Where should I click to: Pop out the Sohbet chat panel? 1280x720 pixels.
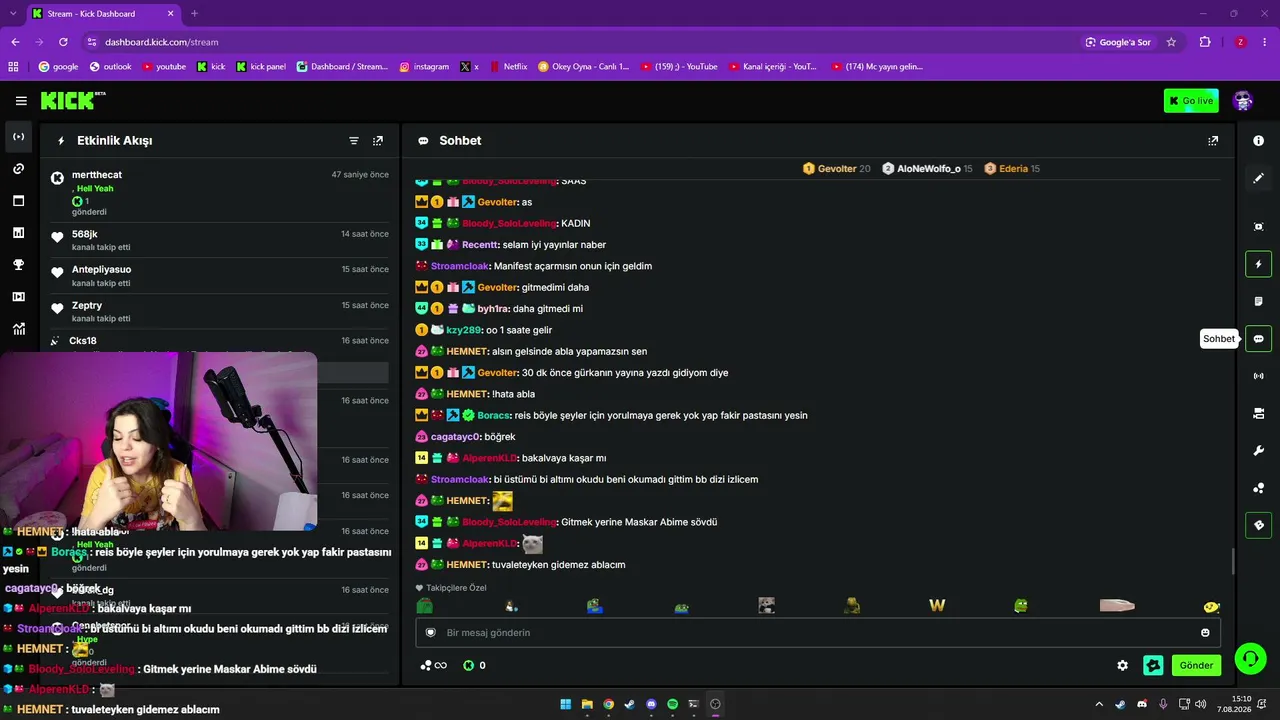click(x=1213, y=141)
